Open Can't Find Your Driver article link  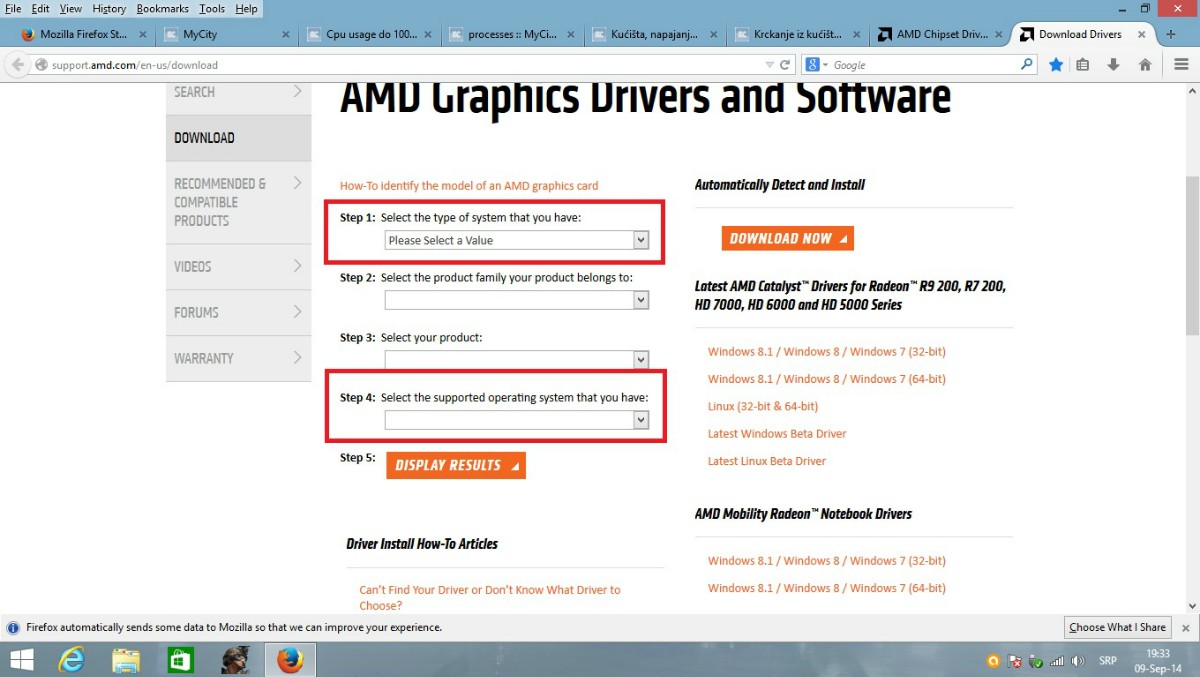(x=490, y=597)
